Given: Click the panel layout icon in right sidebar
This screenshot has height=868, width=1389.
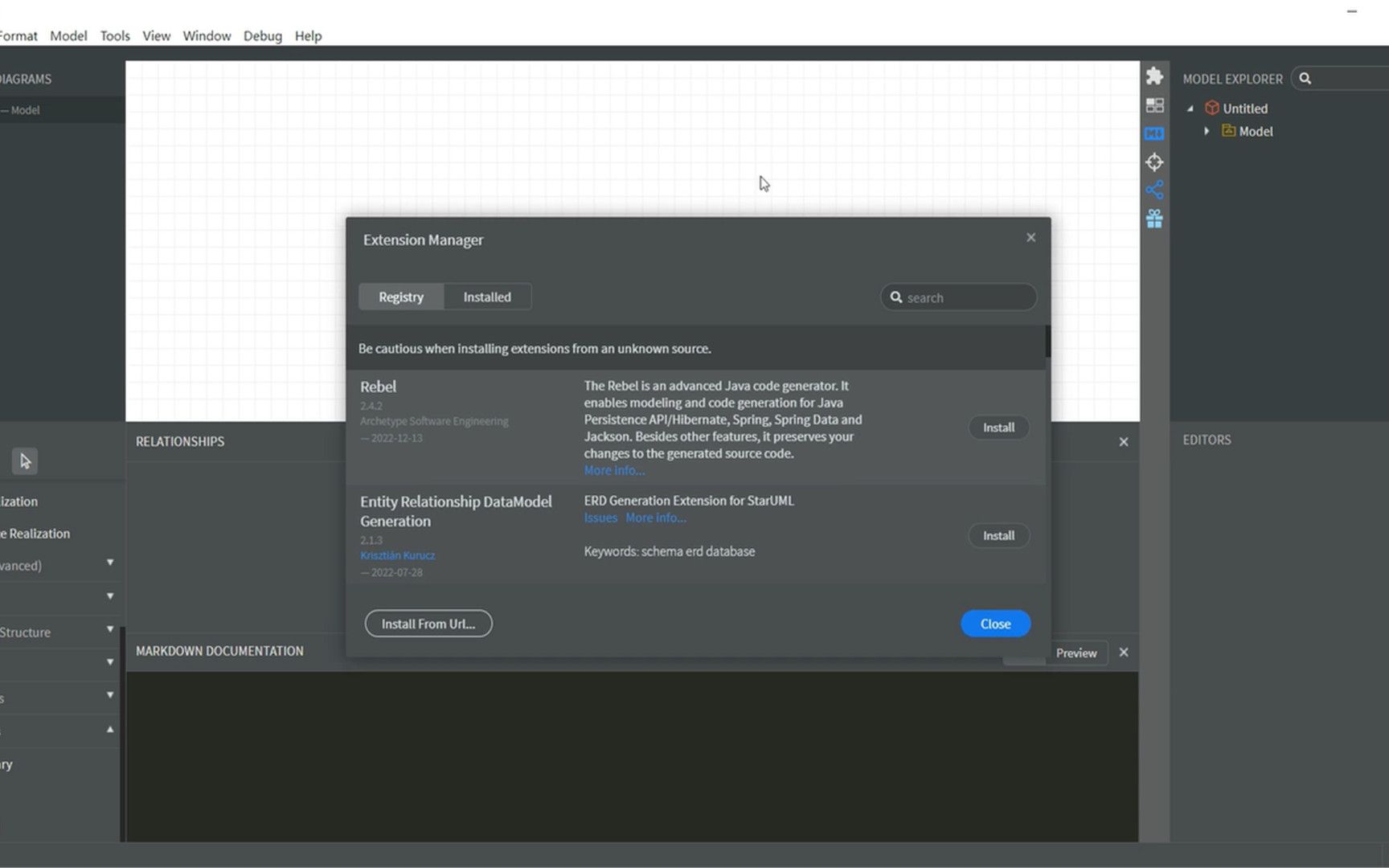Looking at the screenshot, I should point(1154,104).
